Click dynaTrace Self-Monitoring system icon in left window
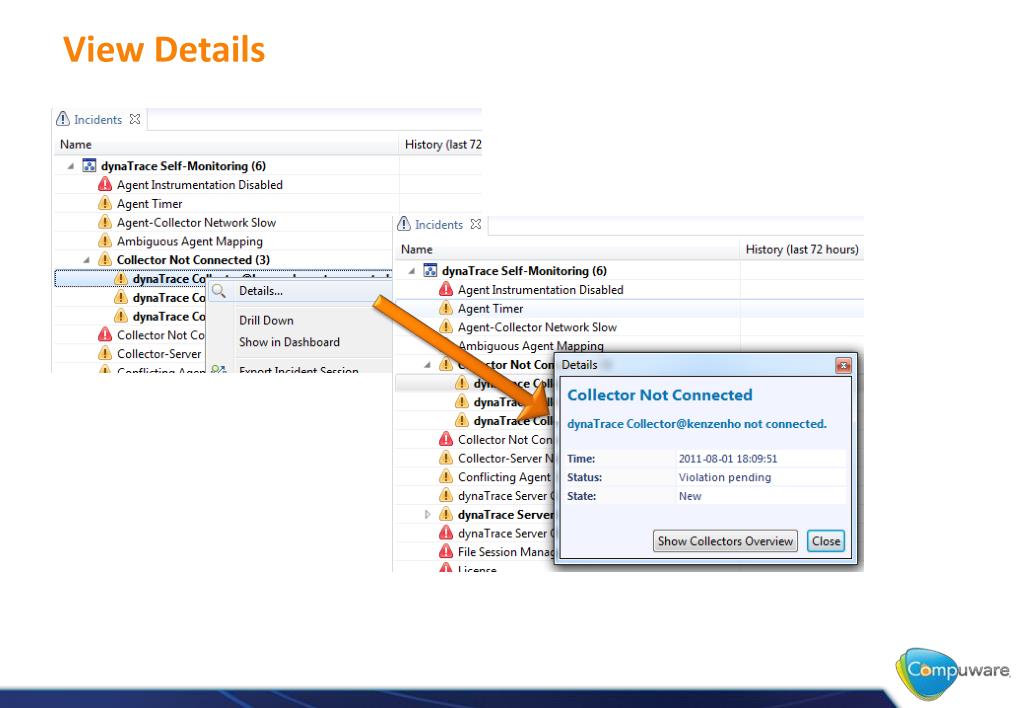Screen dimensions: 1023x708 point(89,165)
